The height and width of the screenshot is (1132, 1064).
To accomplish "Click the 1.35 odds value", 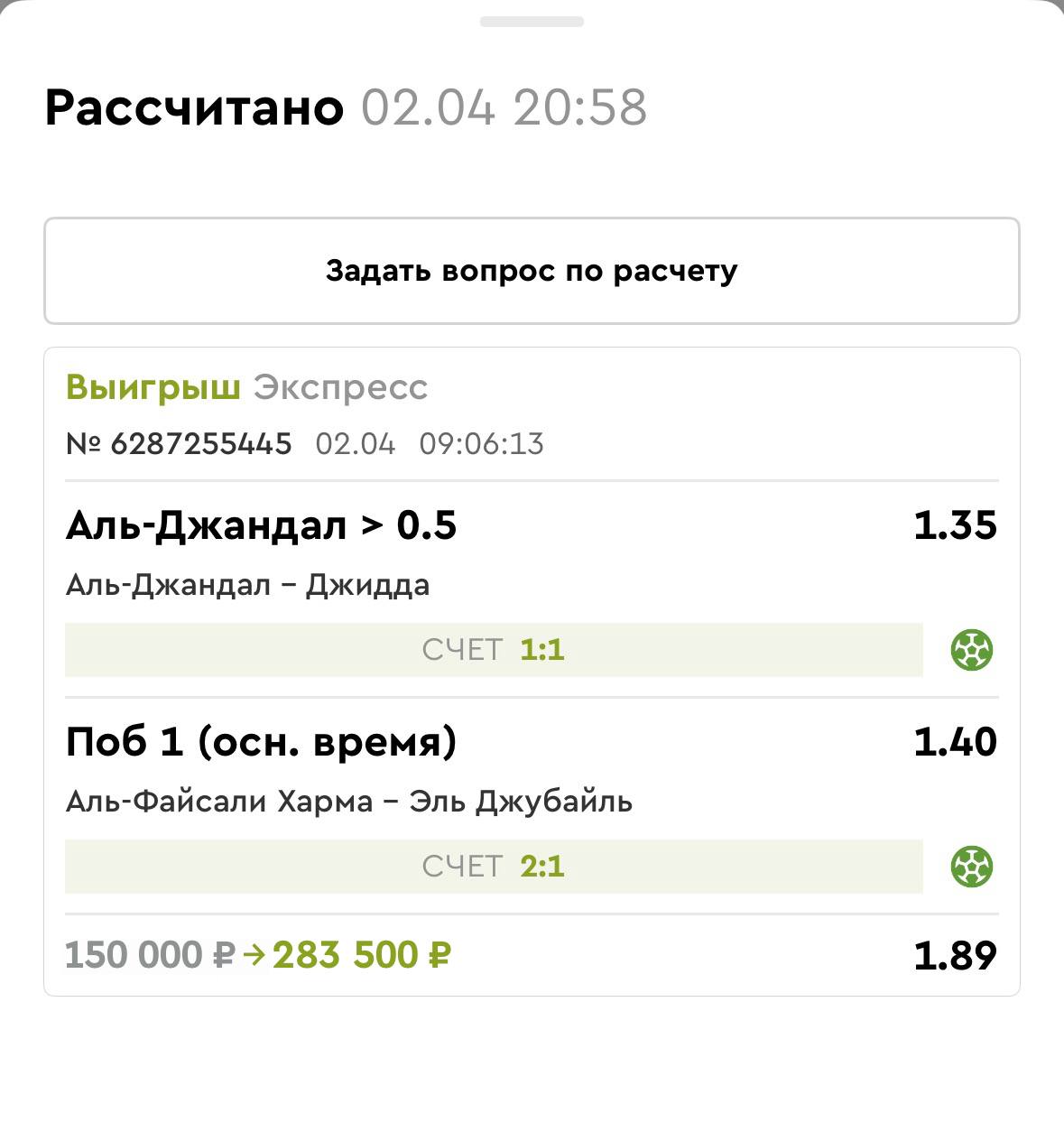I will pos(955,525).
